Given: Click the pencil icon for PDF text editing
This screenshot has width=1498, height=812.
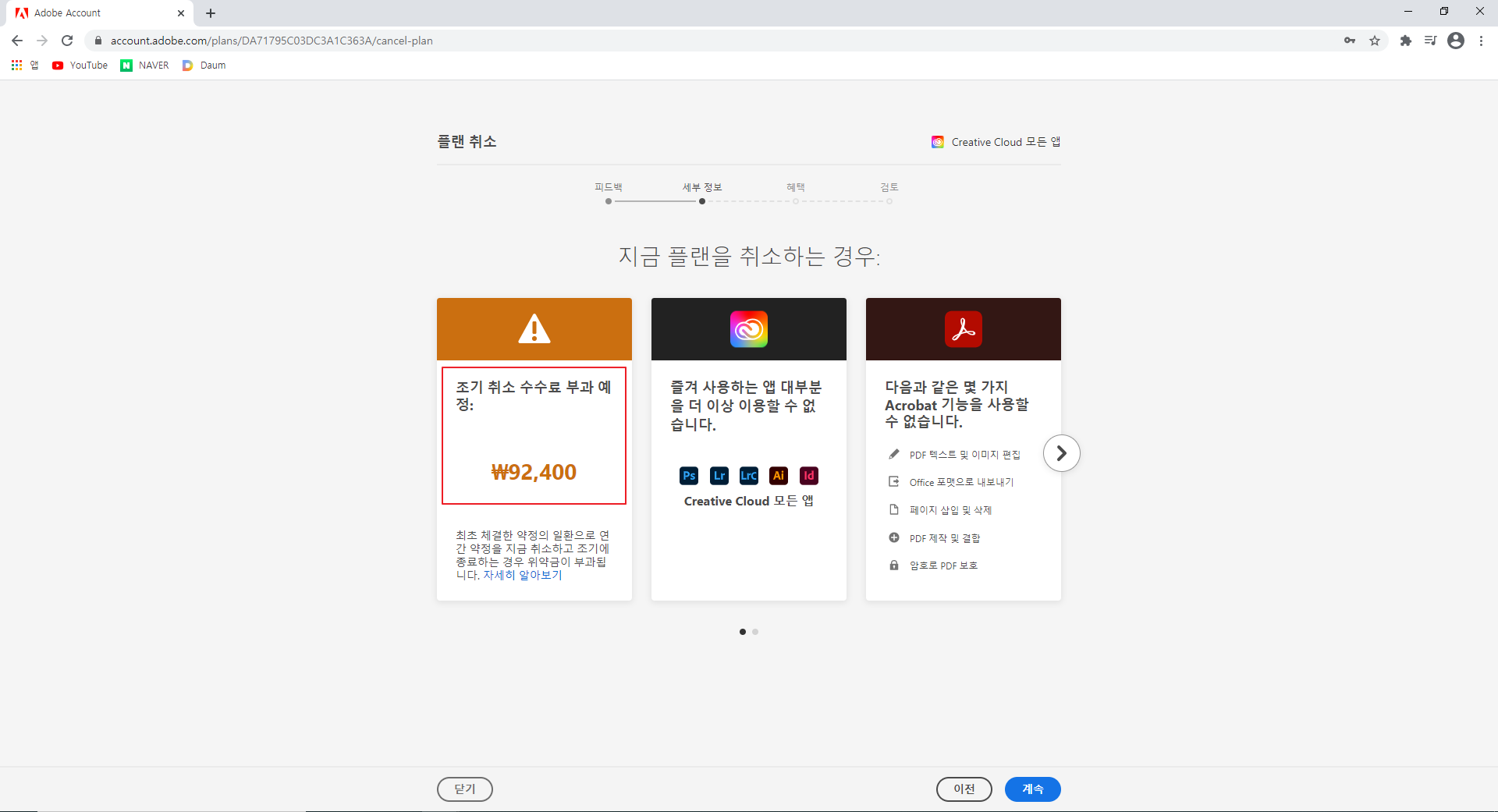Looking at the screenshot, I should 894,454.
